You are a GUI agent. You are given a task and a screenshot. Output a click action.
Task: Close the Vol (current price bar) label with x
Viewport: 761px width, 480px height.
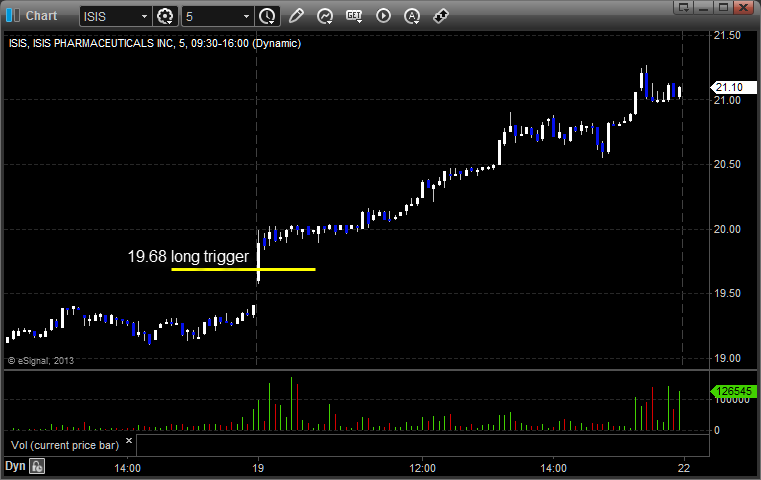click(129, 441)
